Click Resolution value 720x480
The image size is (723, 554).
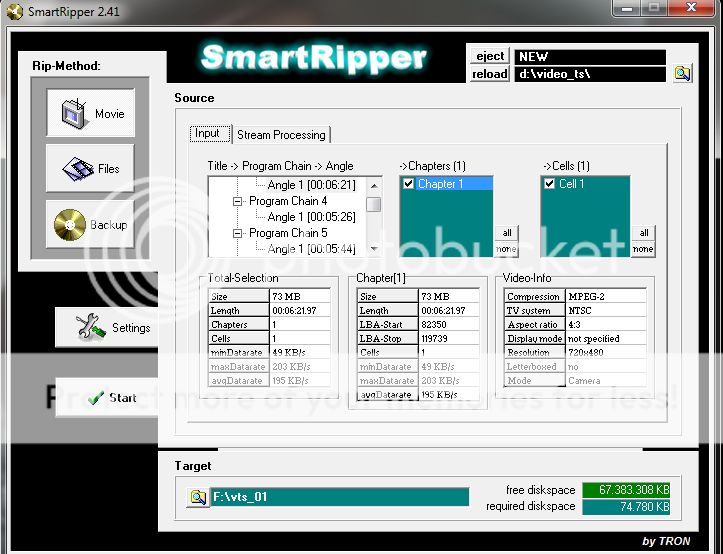586,352
